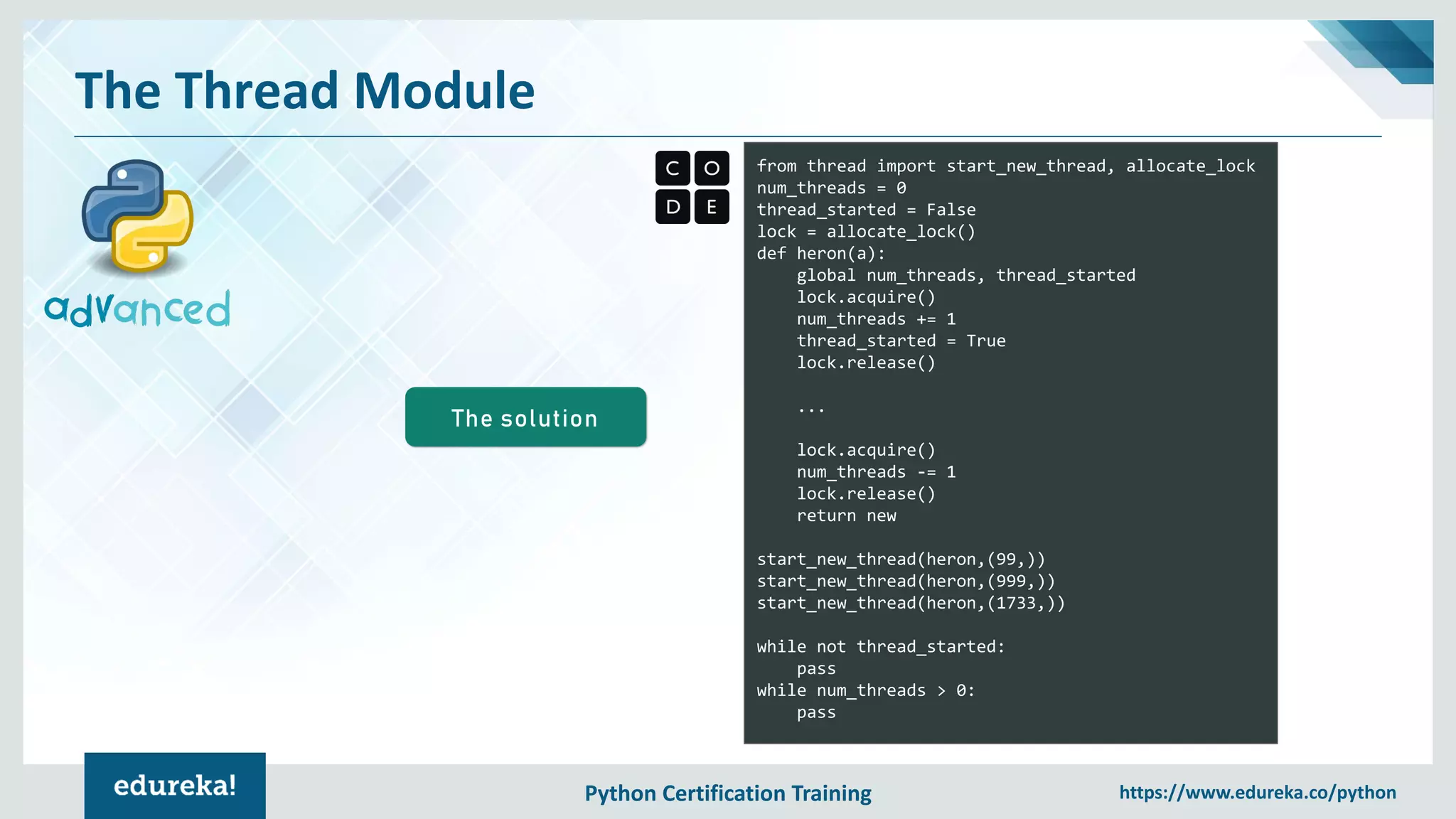Click while not thread_started line
Screen dimensions: 1456x819
[x=880, y=647]
